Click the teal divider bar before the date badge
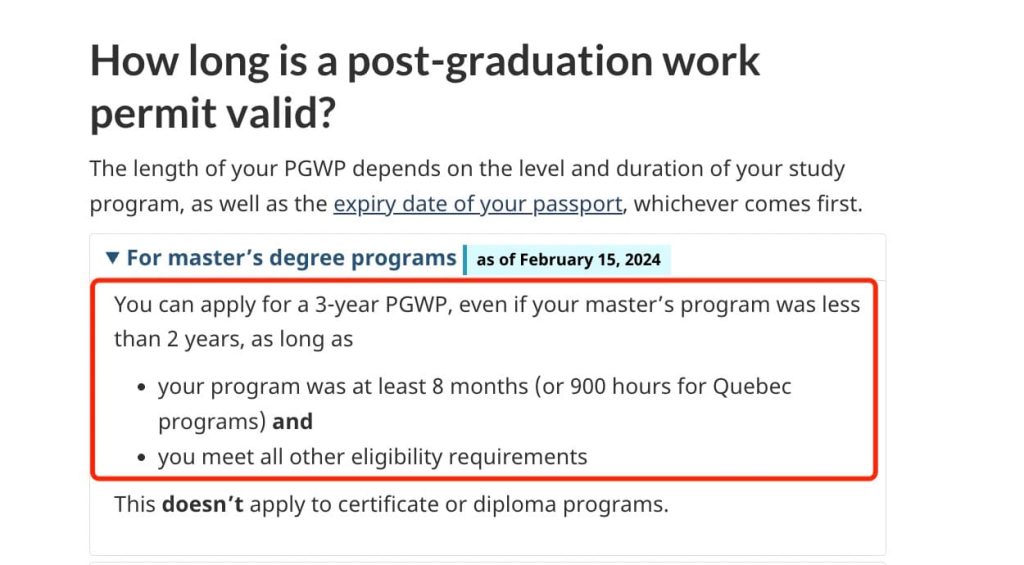 click(x=465, y=259)
